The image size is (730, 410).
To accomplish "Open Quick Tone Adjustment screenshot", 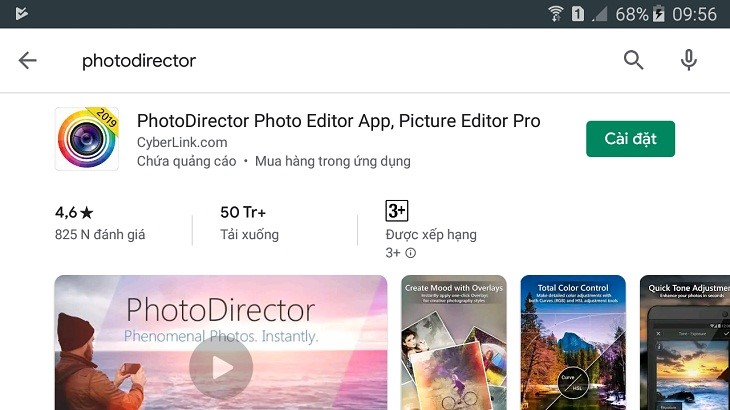I will pyautogui.click(x=685, y=343).
